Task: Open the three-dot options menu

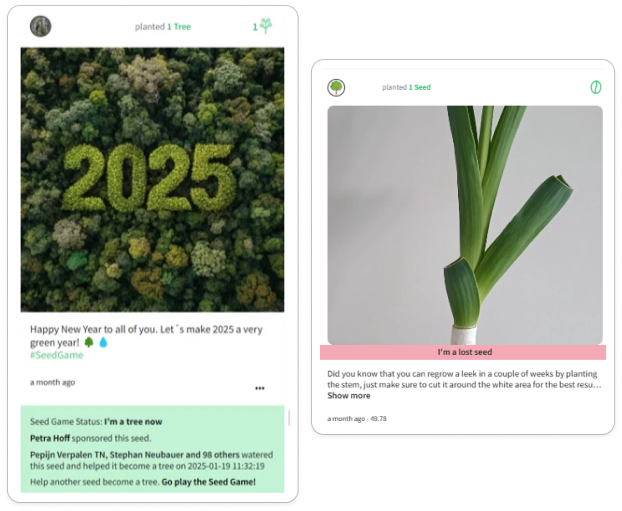Action: tap(260, 388)
